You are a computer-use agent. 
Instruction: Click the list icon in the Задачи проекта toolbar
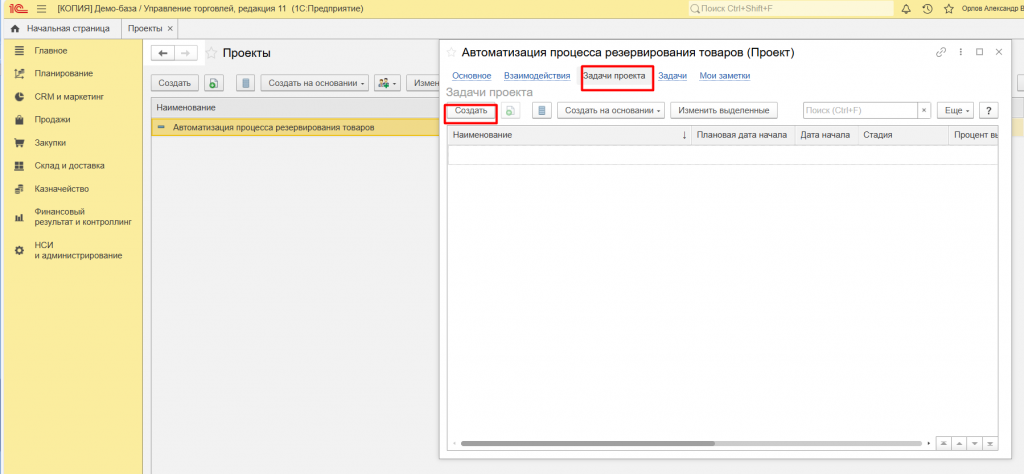tap(542, 111)
